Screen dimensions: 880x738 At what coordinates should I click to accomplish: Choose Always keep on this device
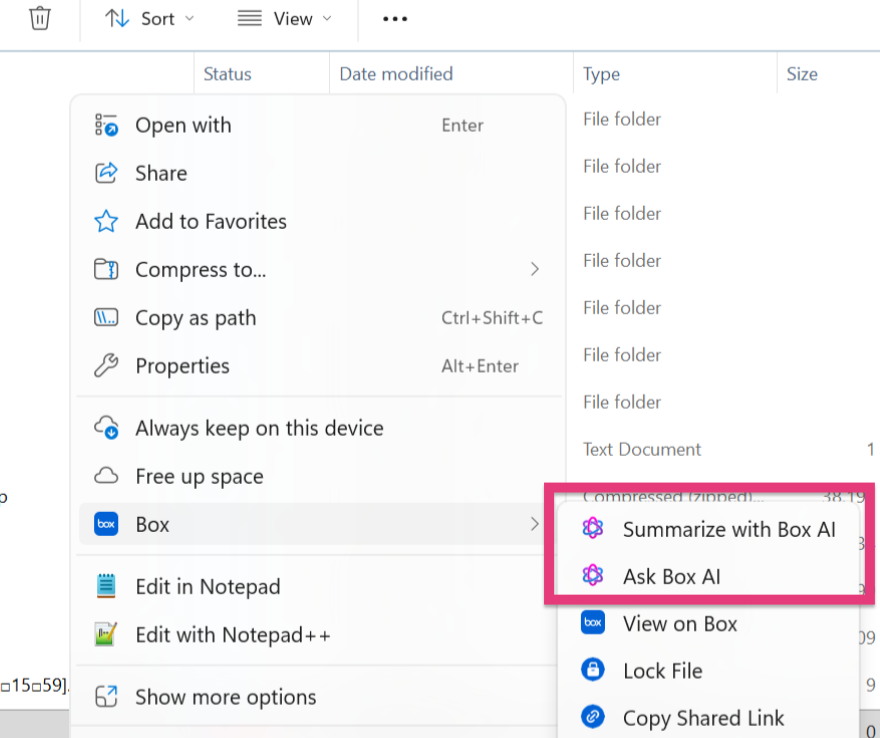click(x=259, y=428)
